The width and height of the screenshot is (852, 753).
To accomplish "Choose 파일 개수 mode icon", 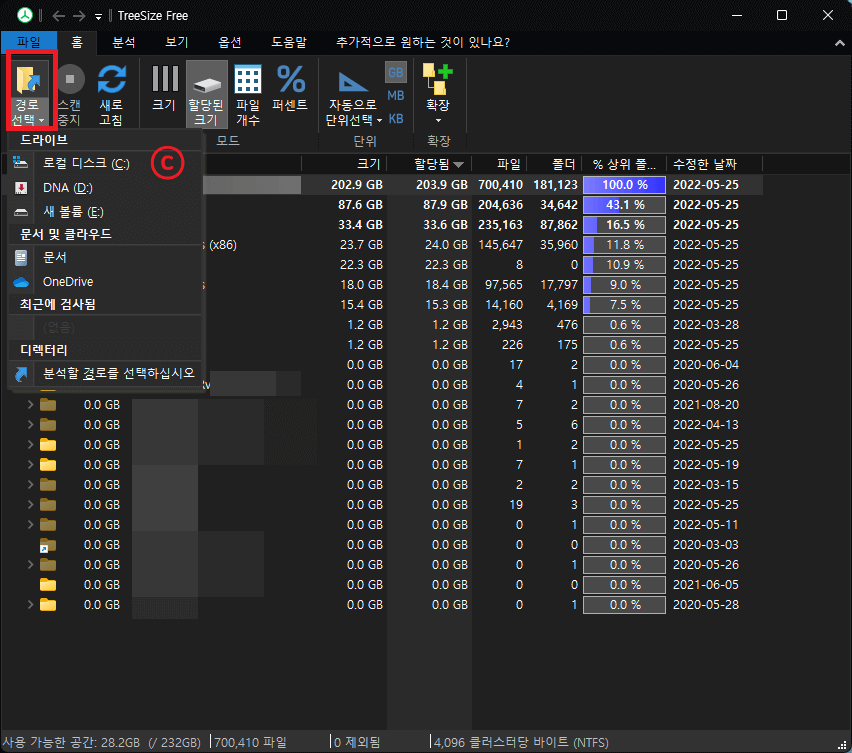I will point(248,79).
